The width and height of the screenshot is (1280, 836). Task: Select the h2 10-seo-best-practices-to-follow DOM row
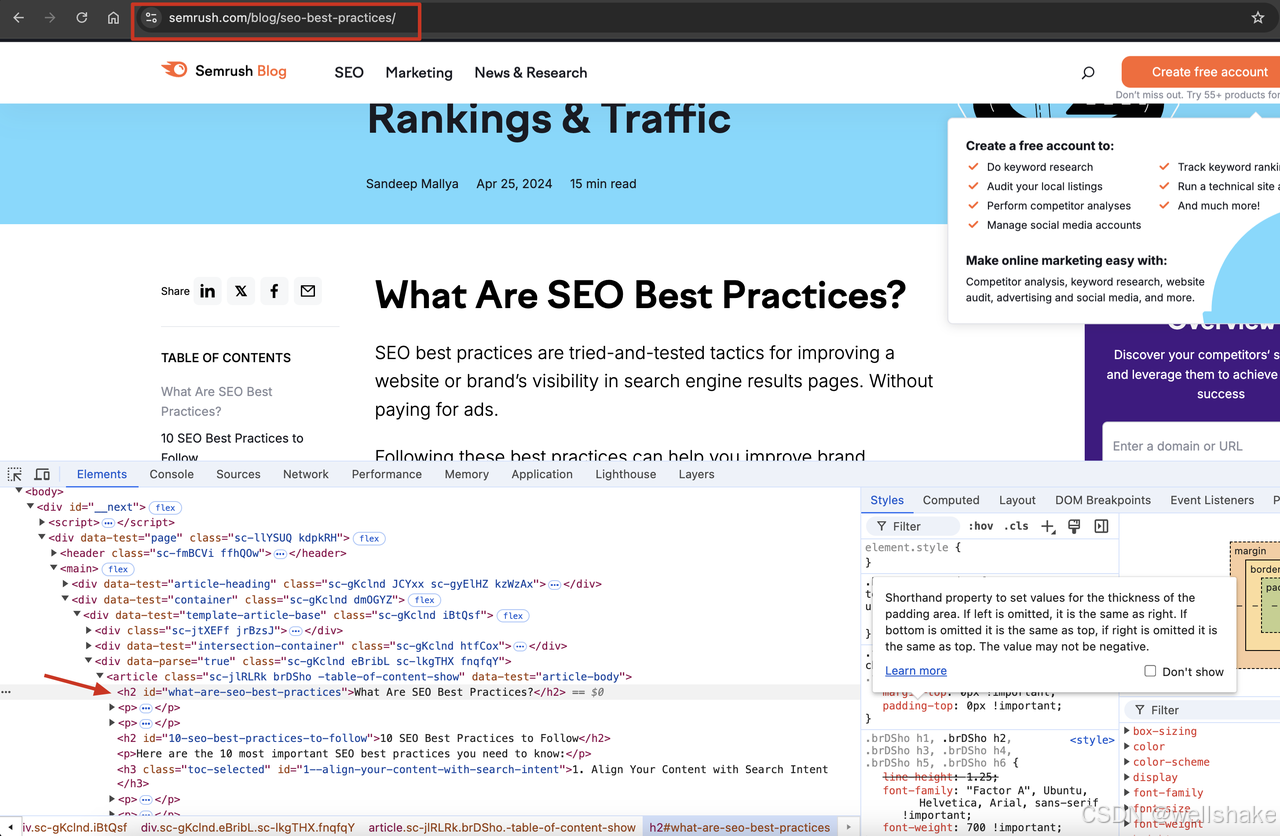[x=364, y=739]
